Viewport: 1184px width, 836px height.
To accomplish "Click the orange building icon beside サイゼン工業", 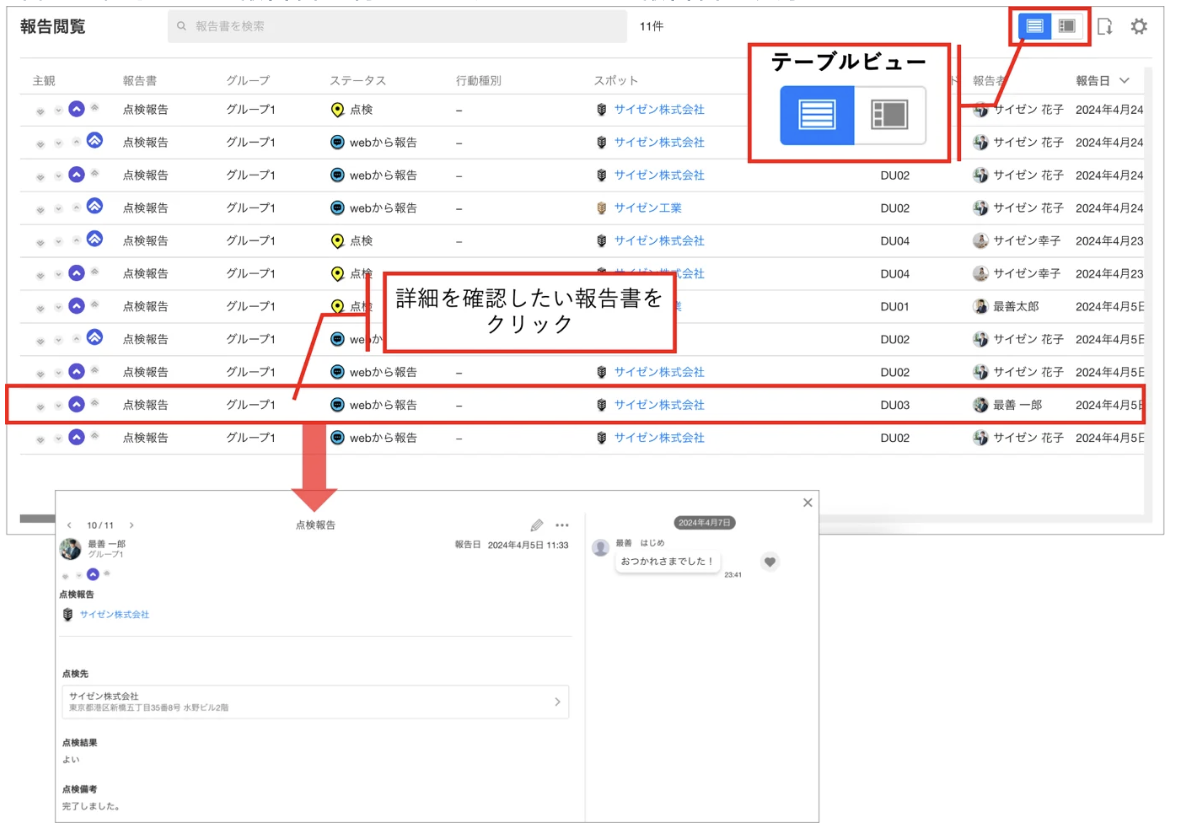I will [601, 208].
